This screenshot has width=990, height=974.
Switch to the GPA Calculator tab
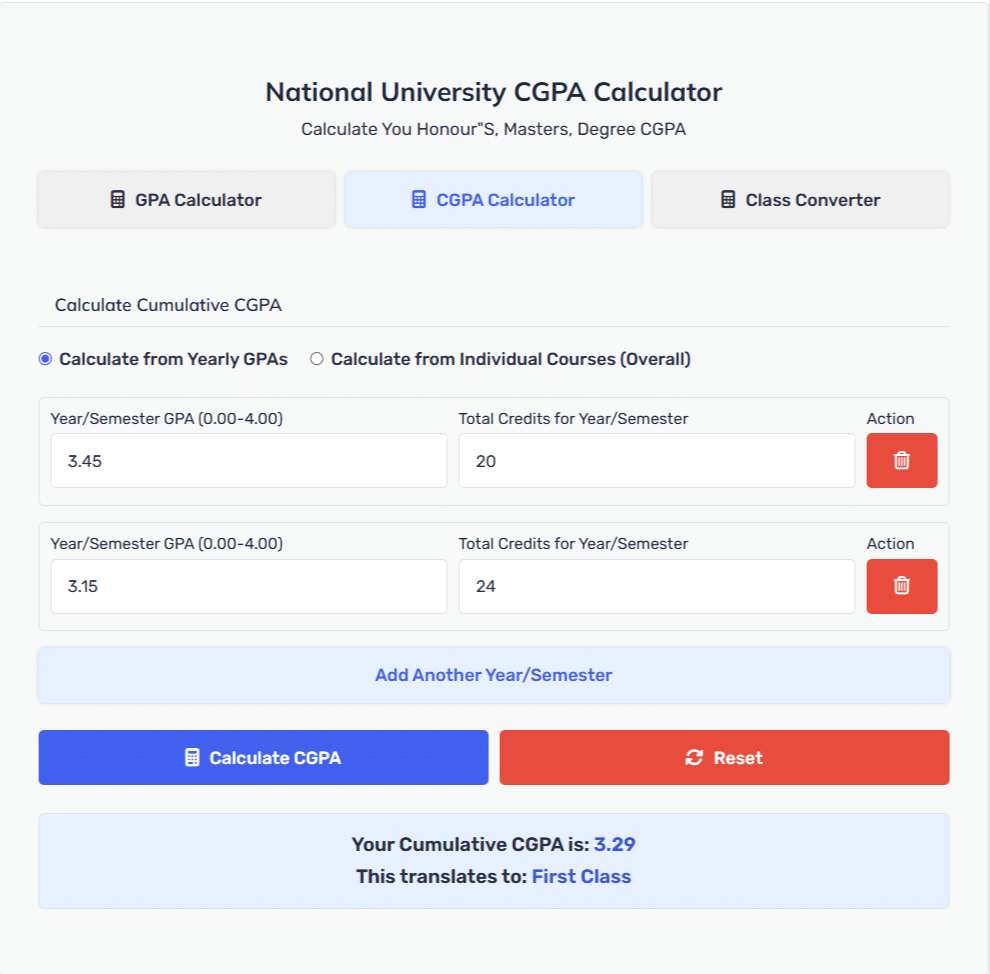point(187,199)
